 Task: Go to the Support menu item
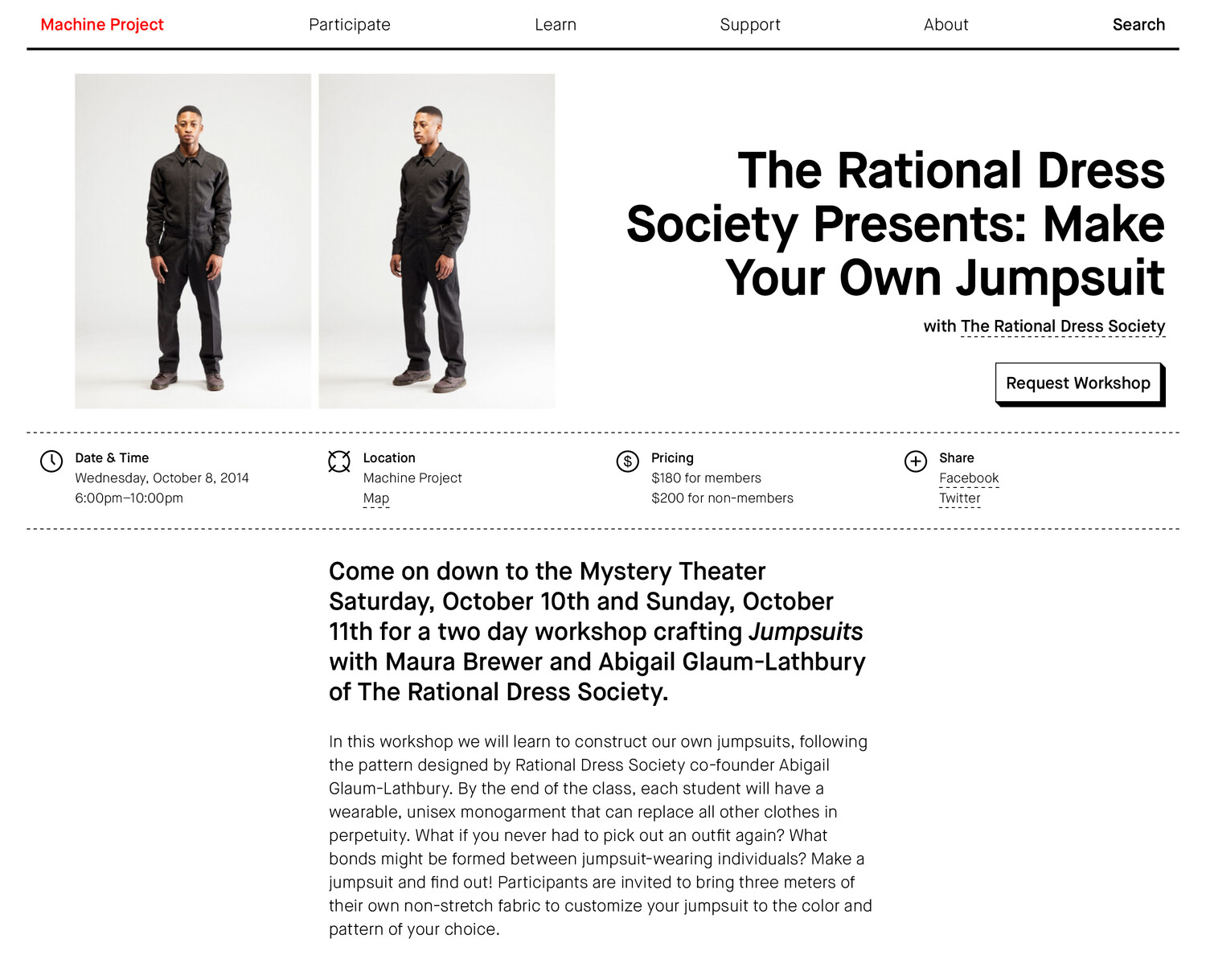(x=750, y=25)
